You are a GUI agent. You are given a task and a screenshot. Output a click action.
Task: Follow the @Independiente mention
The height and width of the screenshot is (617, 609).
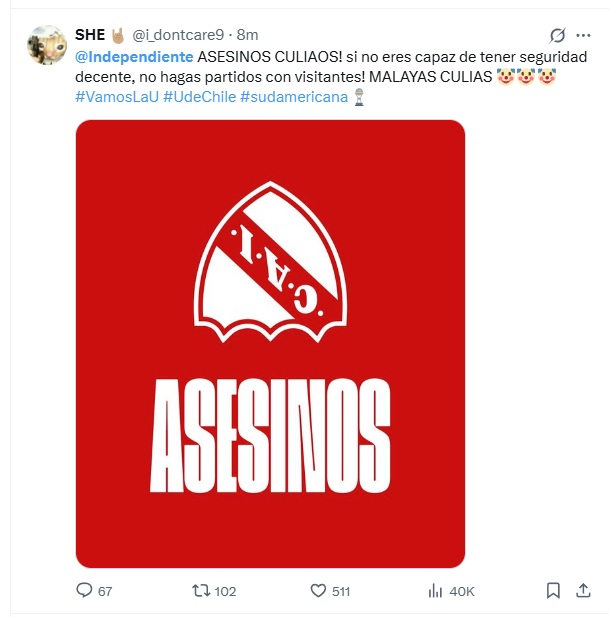tap(134, 57)
